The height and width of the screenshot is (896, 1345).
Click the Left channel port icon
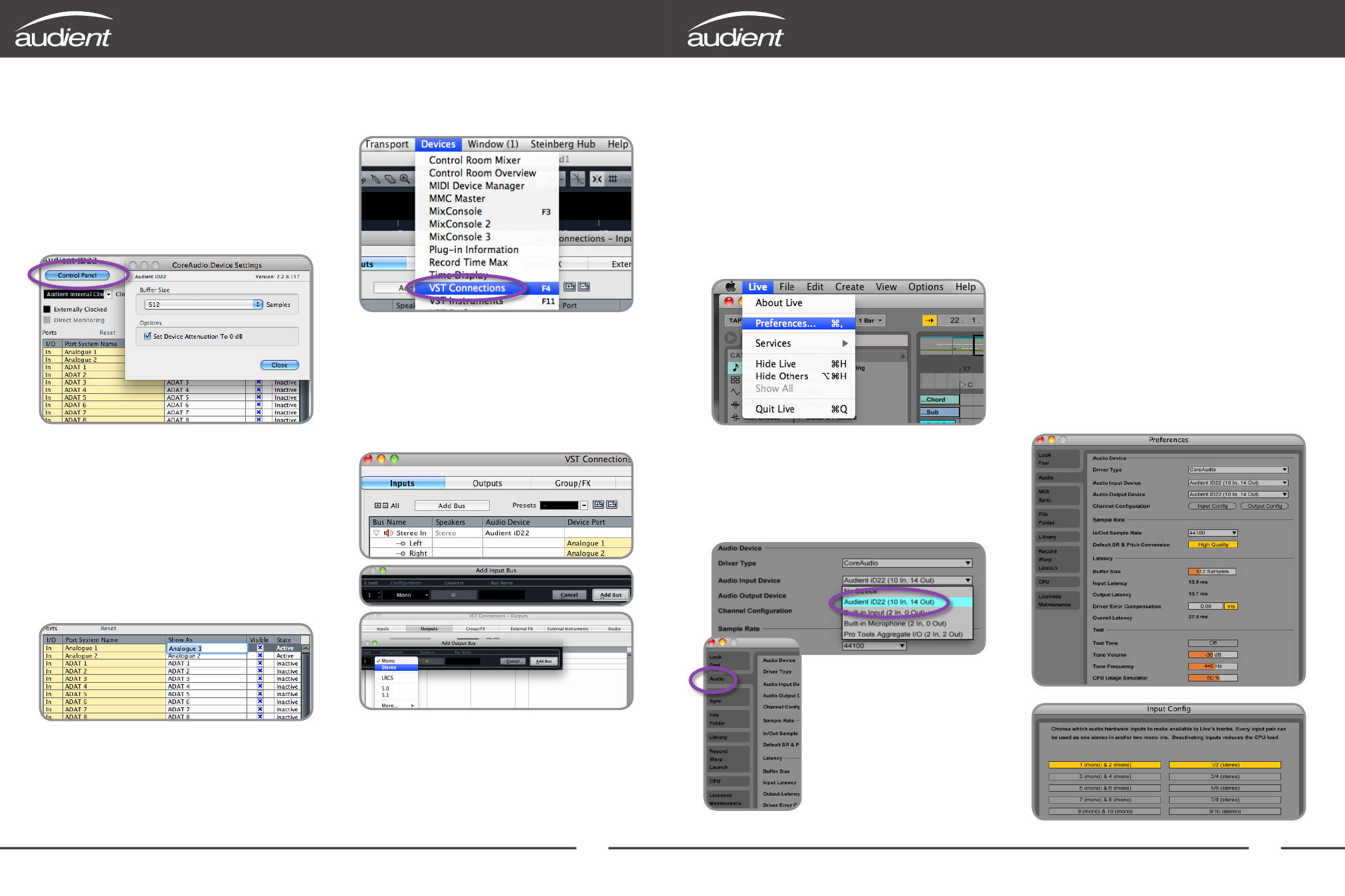click(x=401, y=543)
